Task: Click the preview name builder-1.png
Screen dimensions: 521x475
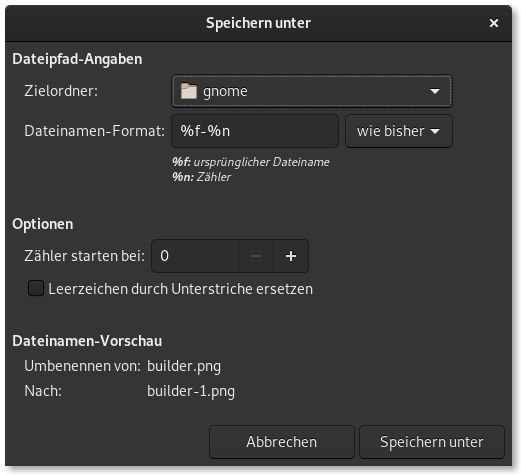Action: coord(191,391)
